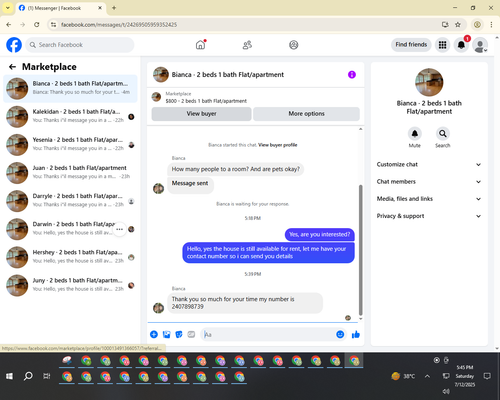This screenshot has width=500, height=400.
Task: Open the 38°C weather widget
Action: [403, 376]
